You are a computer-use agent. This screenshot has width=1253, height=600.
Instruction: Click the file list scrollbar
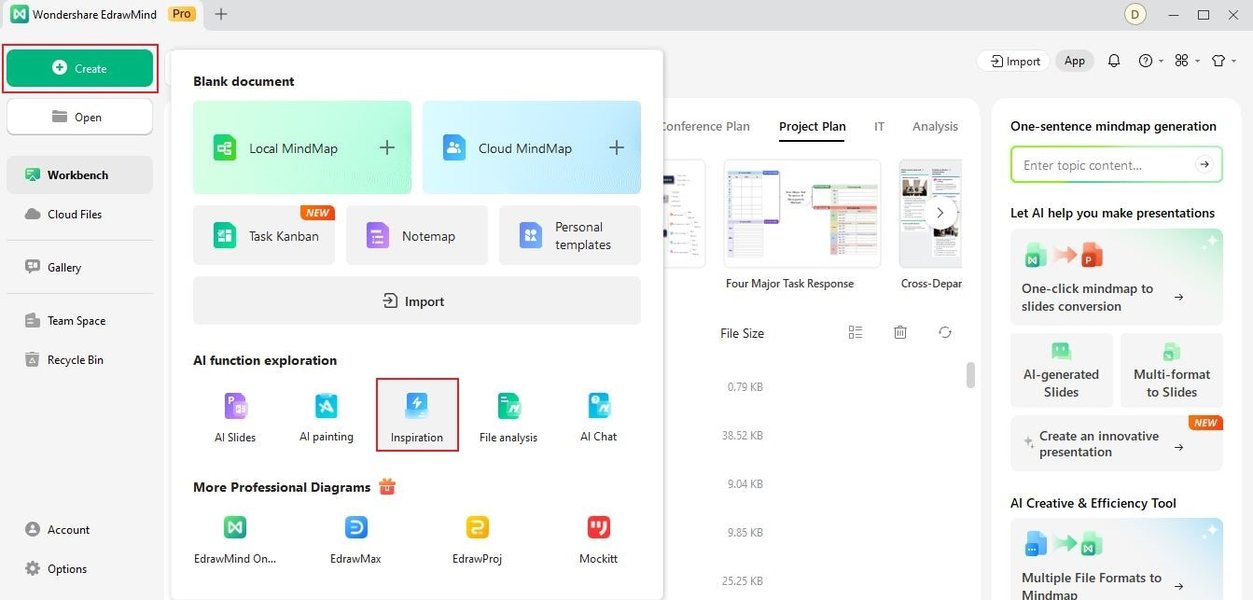point(970,375)
